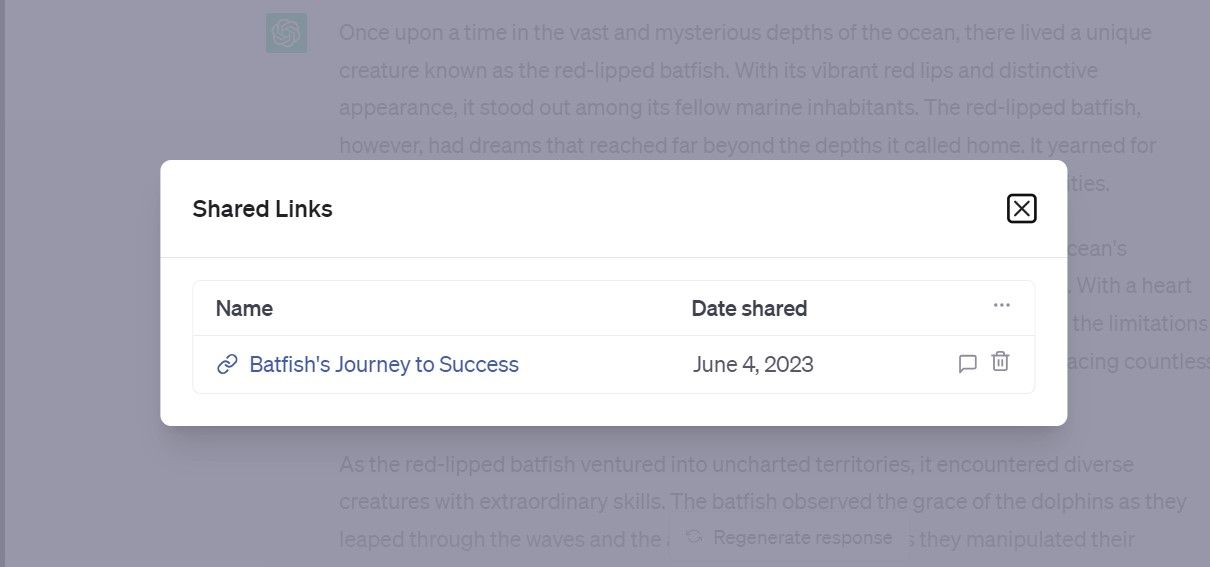Click the Regenerate response button
This screenshot has width=1210, height=567.
click(790, 537)
